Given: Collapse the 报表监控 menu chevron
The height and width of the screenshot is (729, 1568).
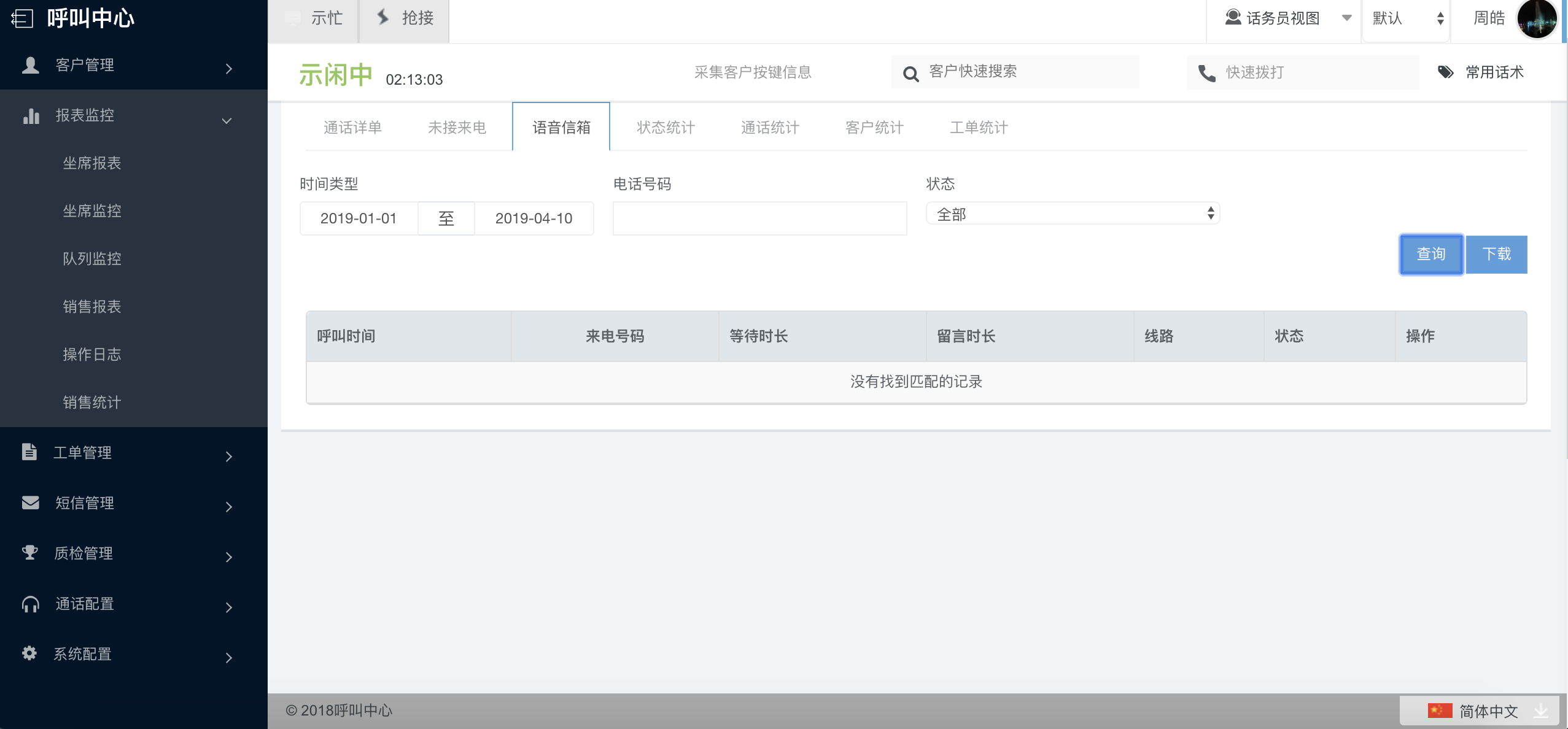Looking at the screenshot, I should click(227, 121).
